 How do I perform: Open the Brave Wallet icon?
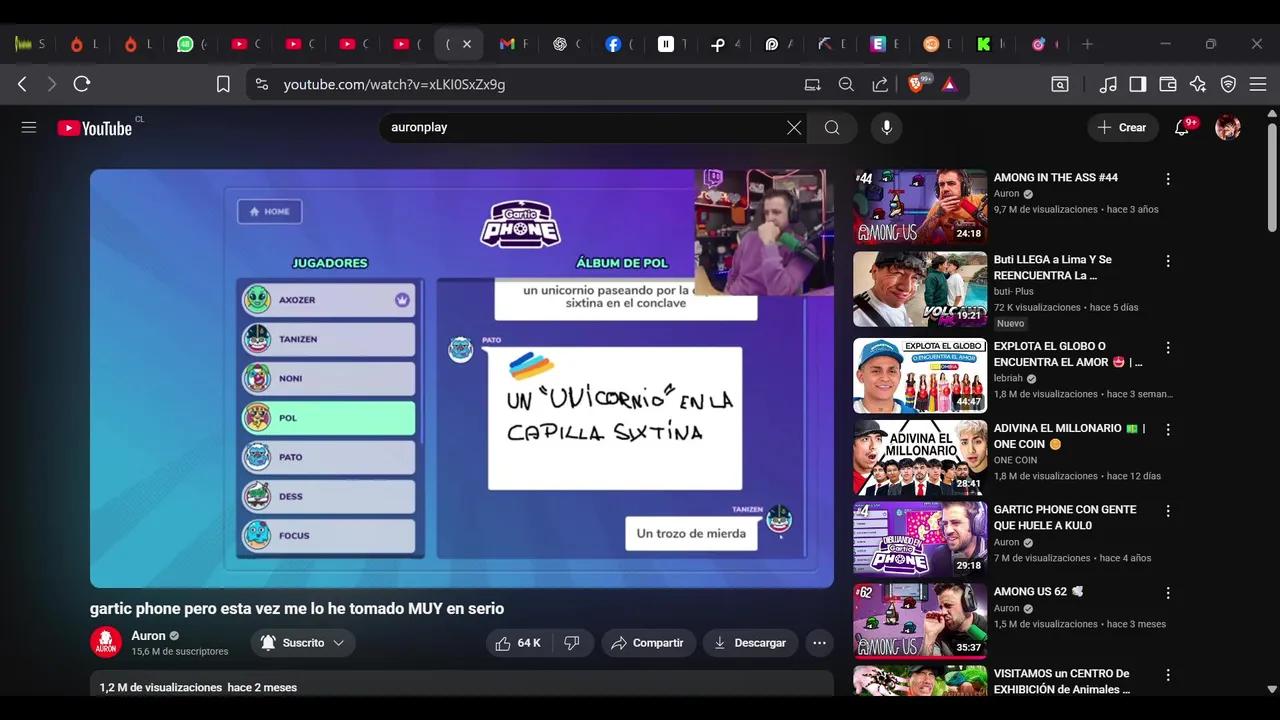pos(1168,85)
